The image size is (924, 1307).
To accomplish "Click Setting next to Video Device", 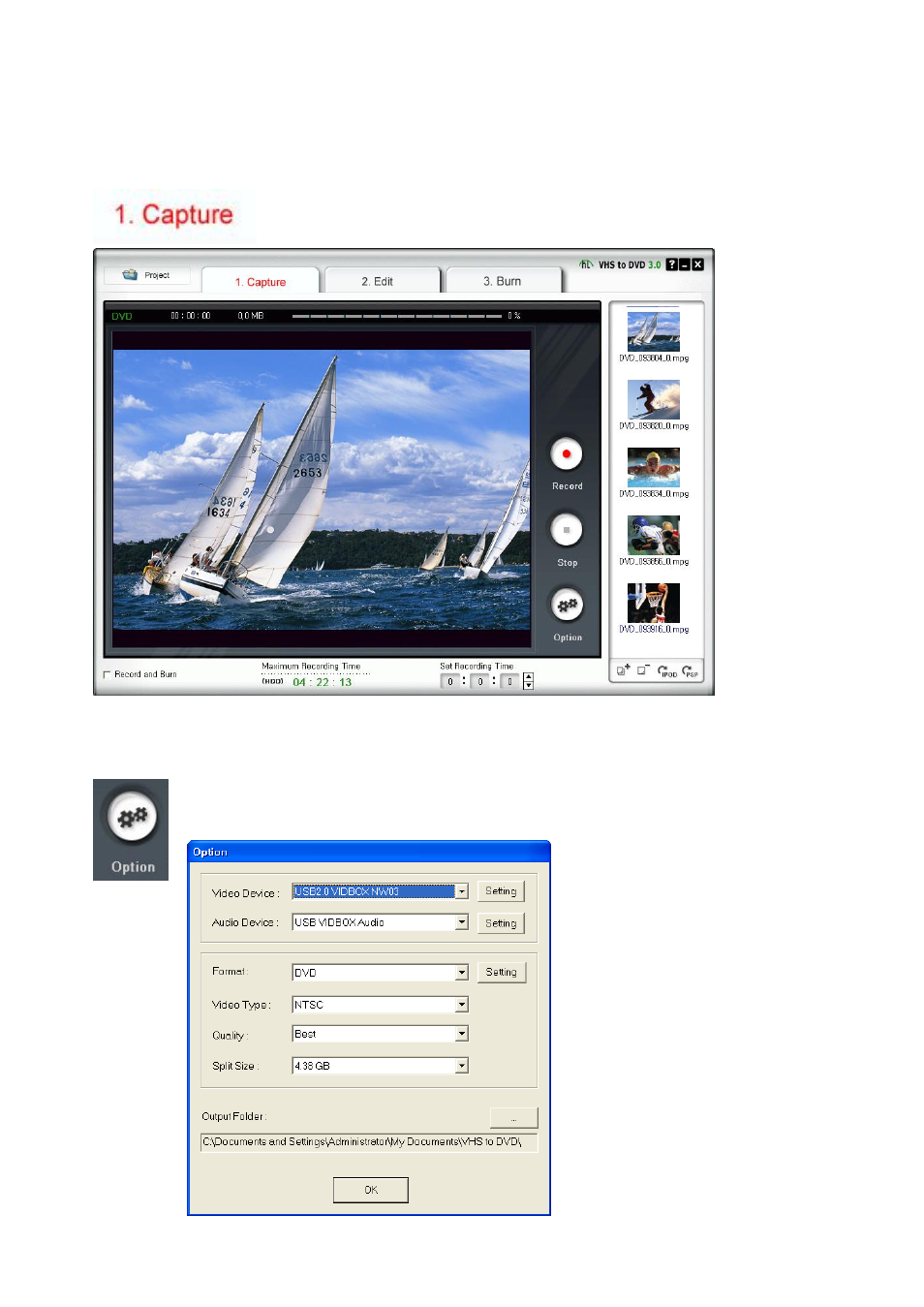I will tap(501, 891).
